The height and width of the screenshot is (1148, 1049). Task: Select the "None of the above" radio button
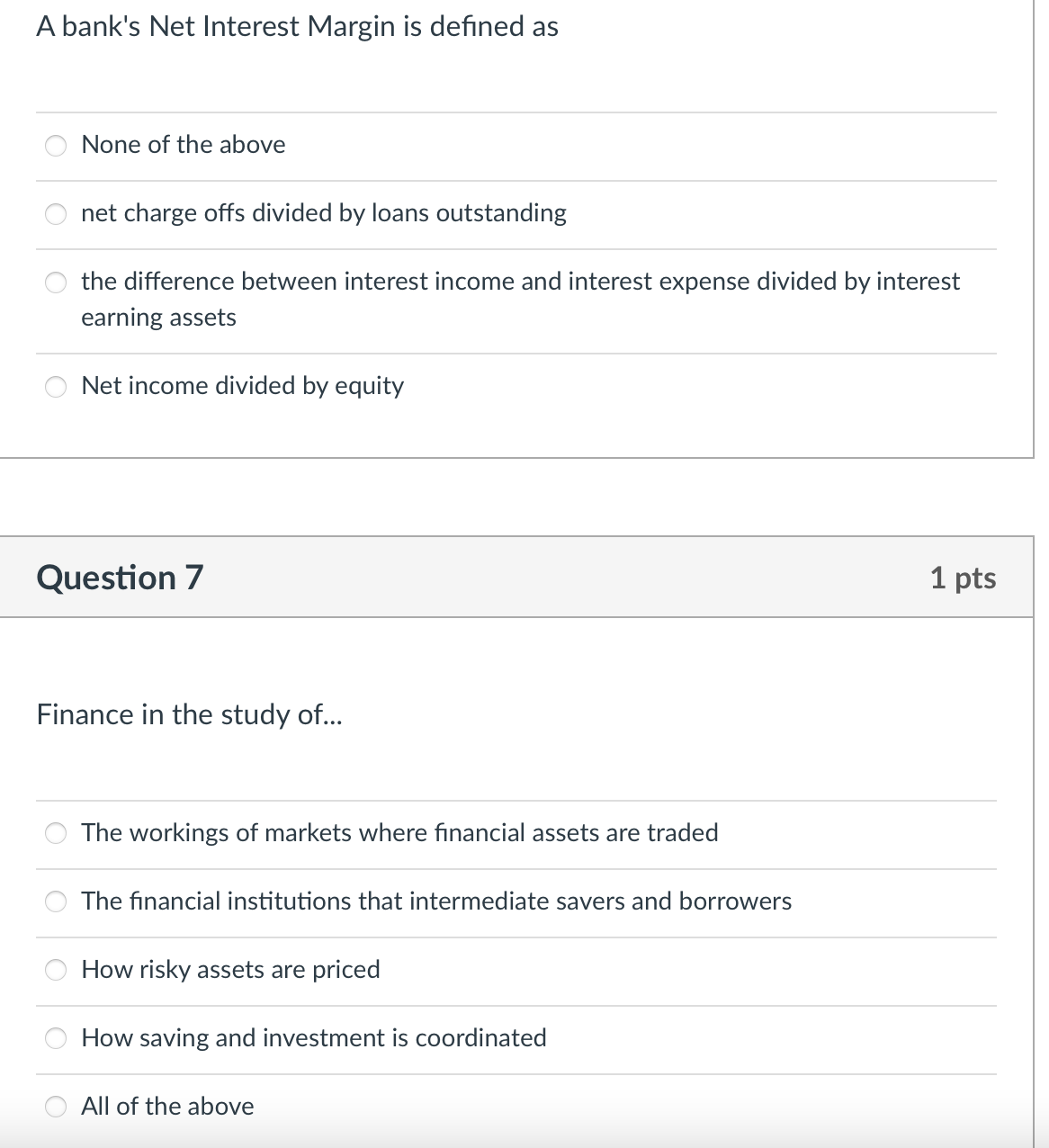(x=55, y=146)
